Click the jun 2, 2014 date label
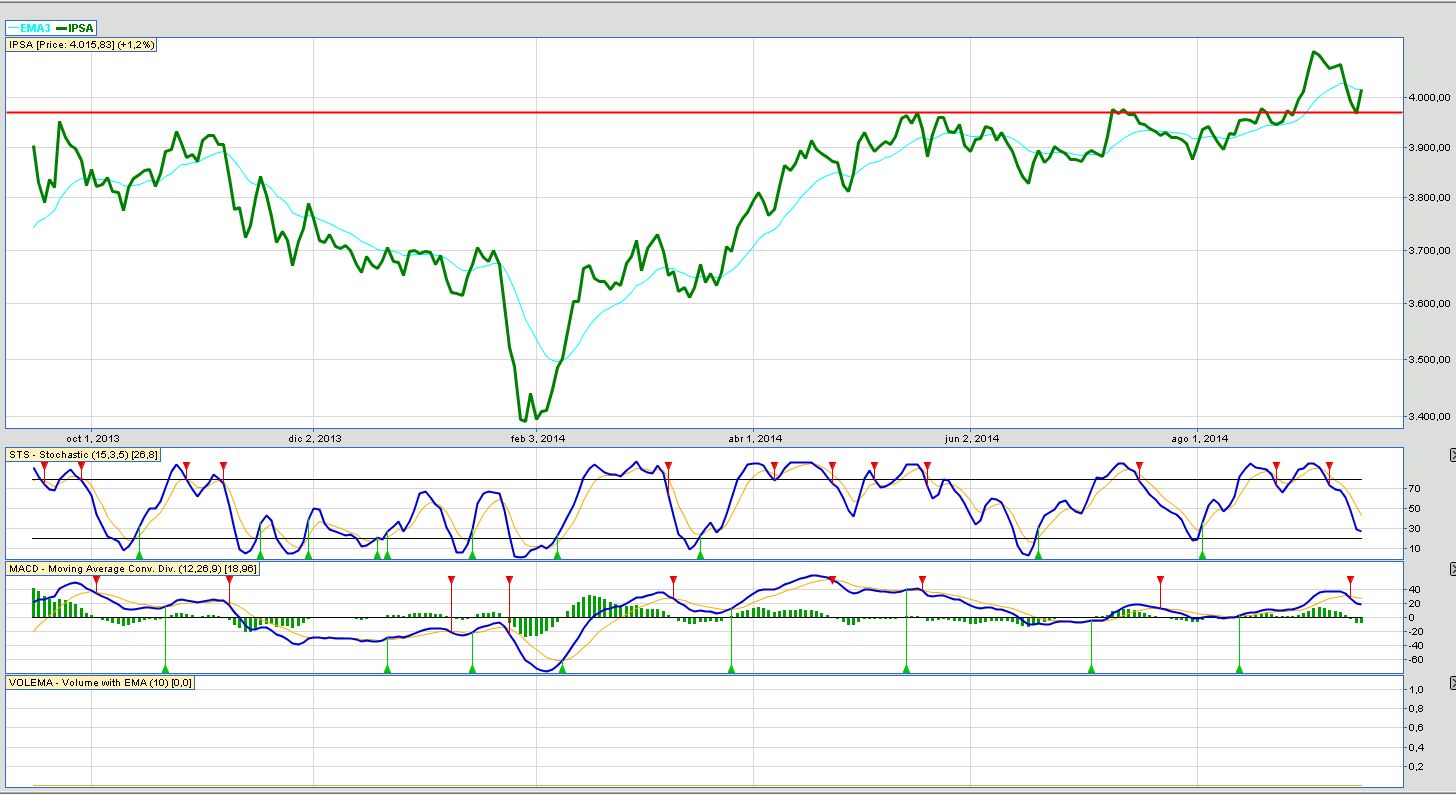Screen dimensions: 1456x795 coord(972,438)
